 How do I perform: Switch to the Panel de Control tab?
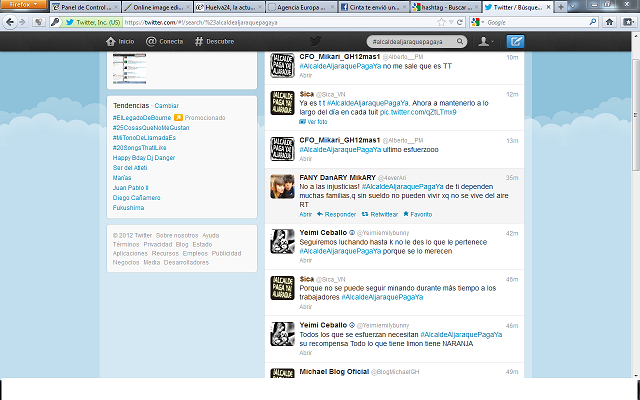(x=85, y=7)
